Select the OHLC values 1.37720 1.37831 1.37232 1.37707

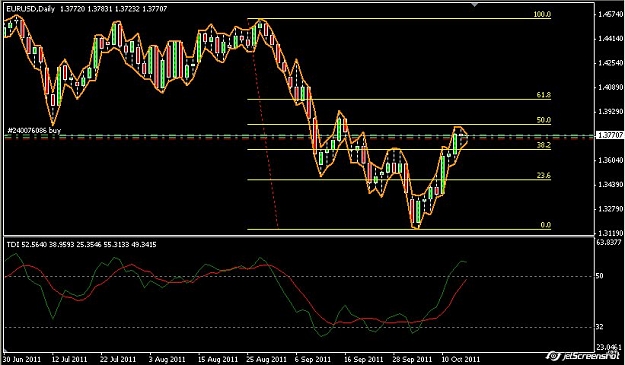(x=114, y=9)
